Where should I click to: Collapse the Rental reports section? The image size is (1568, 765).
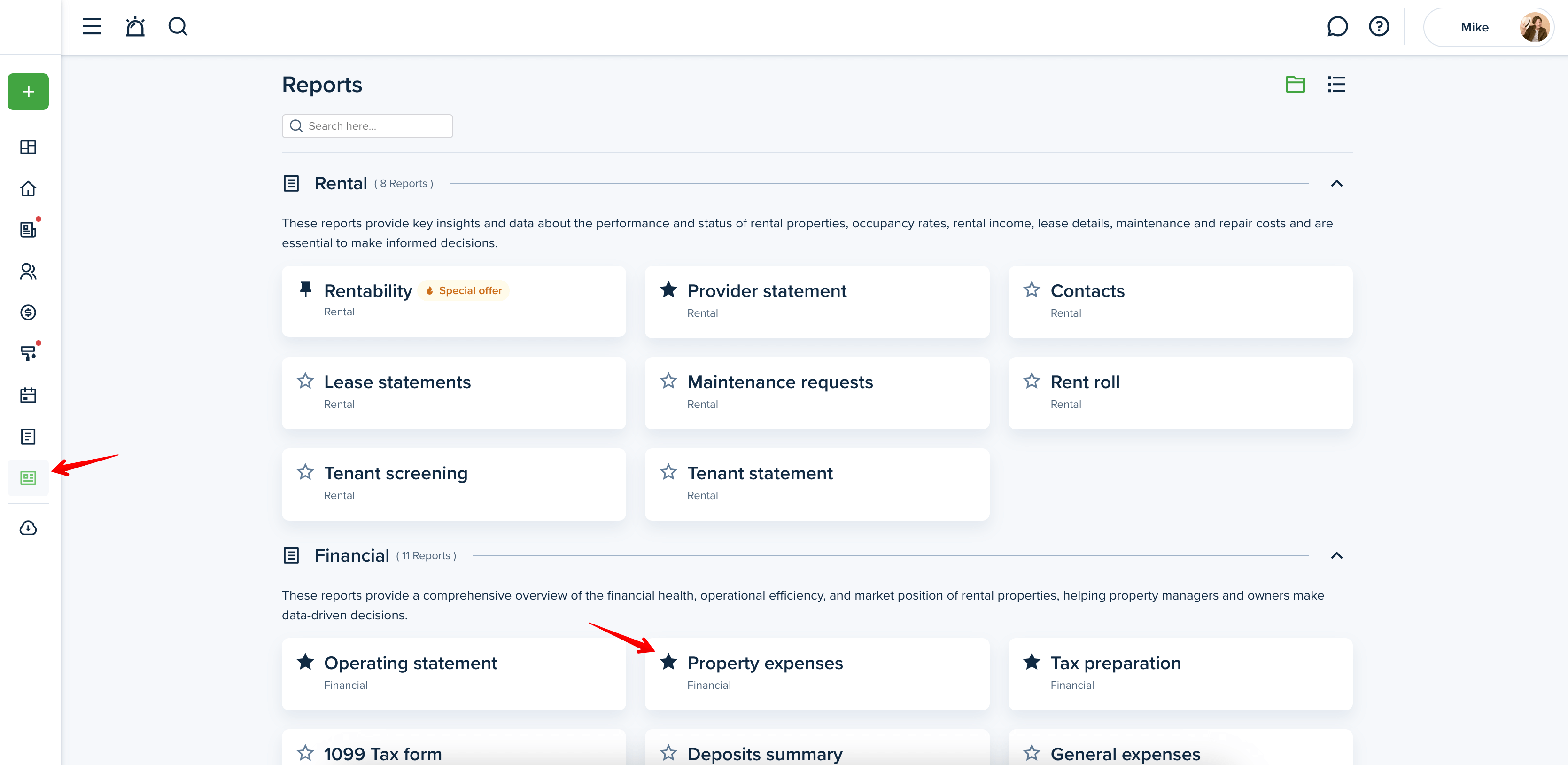[x=1336, y=183]
